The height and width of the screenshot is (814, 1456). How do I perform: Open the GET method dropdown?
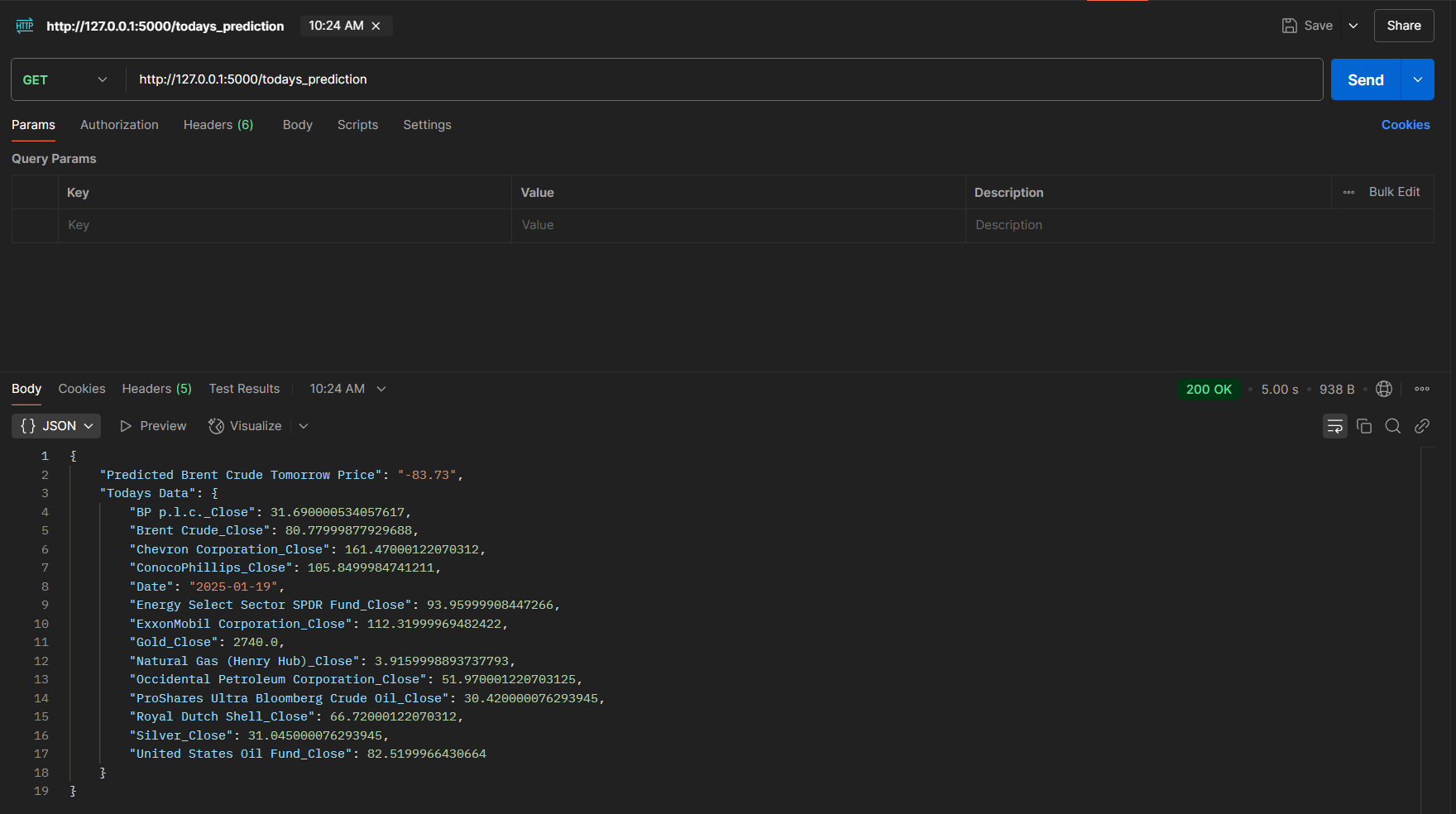click(66, 79)
